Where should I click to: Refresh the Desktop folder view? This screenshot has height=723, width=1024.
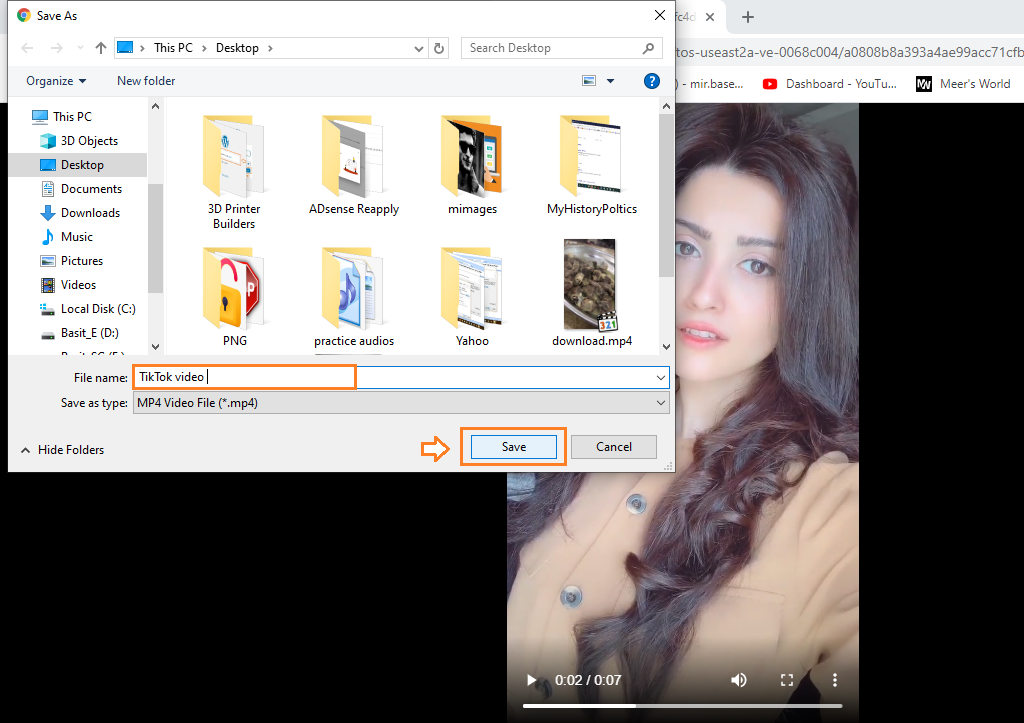click(x=439, y=48)
